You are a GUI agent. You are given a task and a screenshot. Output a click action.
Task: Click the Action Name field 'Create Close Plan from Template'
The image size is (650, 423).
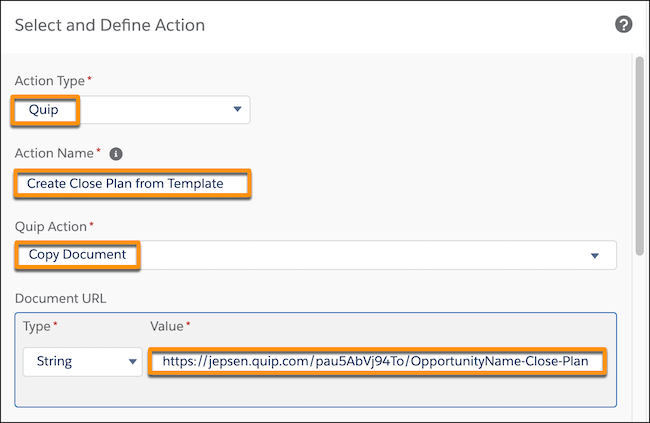132,183
